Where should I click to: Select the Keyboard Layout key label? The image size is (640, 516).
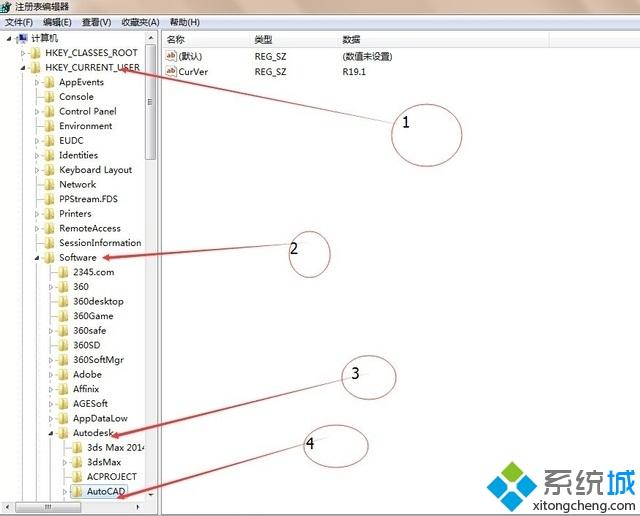[x=96, y=170]
